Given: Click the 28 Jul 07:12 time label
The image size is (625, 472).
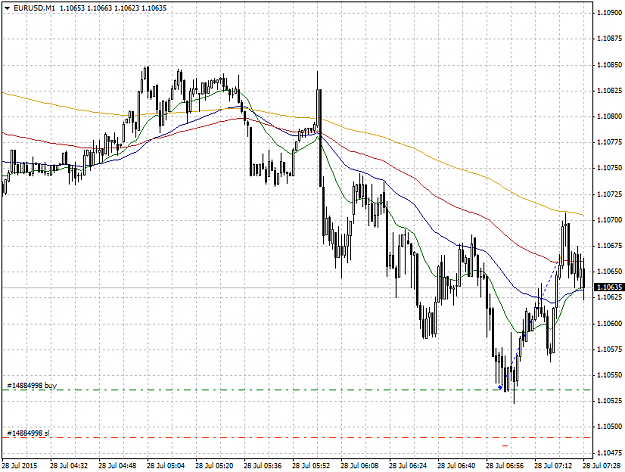Looking at the screenshot, I should coord(552,465).
